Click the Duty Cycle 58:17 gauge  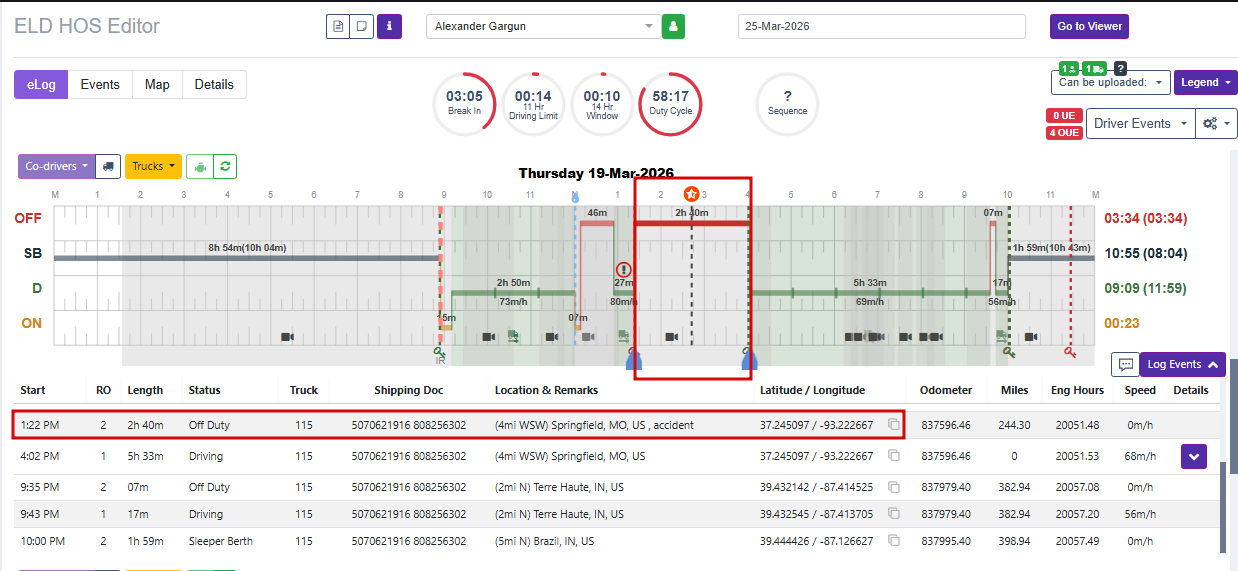pos(670,103)
